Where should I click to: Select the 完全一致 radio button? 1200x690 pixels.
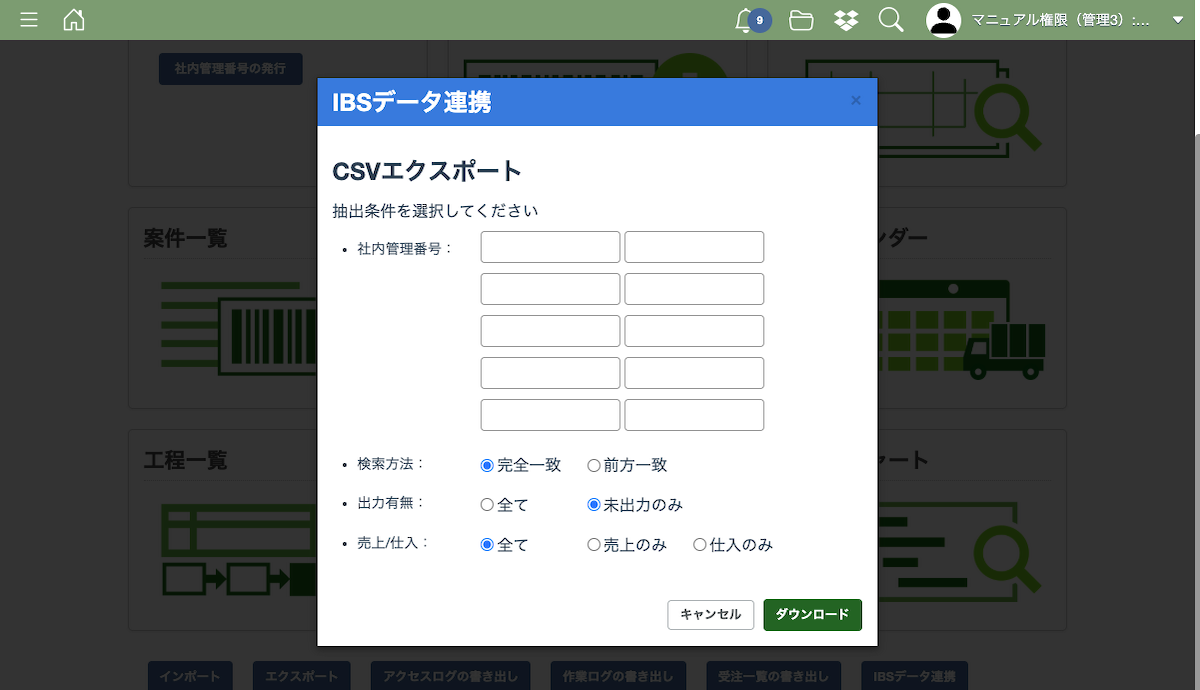488,465
